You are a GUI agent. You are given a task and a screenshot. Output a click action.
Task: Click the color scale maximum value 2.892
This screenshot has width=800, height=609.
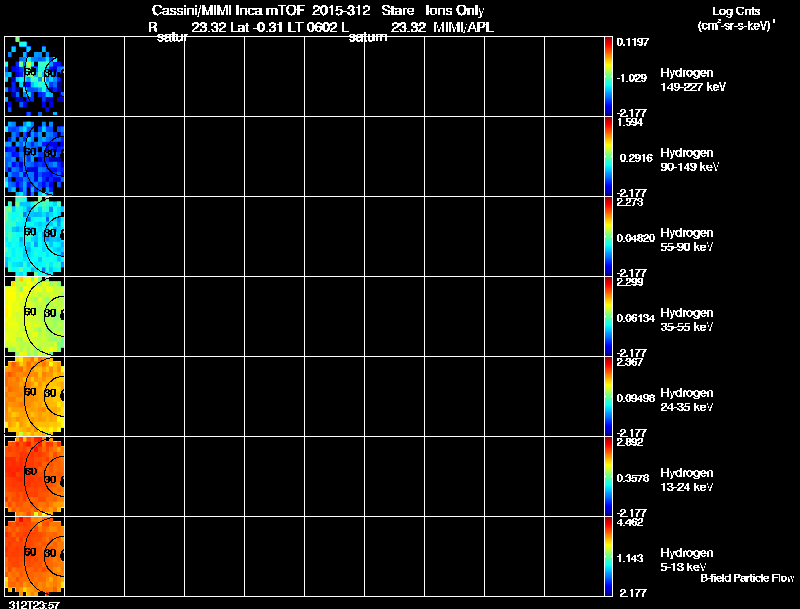coord(630,442)
